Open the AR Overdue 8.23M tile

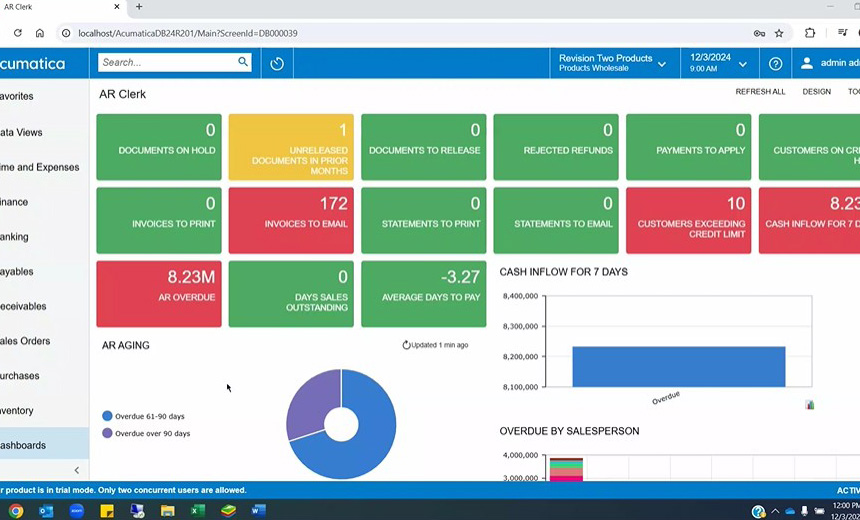tap(159, 294)
